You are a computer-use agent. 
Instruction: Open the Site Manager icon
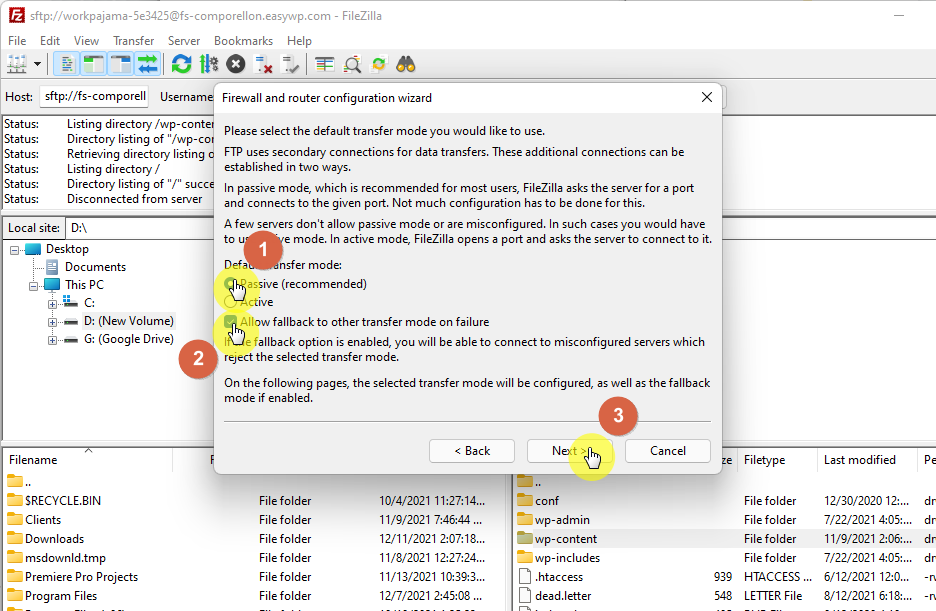(17, 64)
